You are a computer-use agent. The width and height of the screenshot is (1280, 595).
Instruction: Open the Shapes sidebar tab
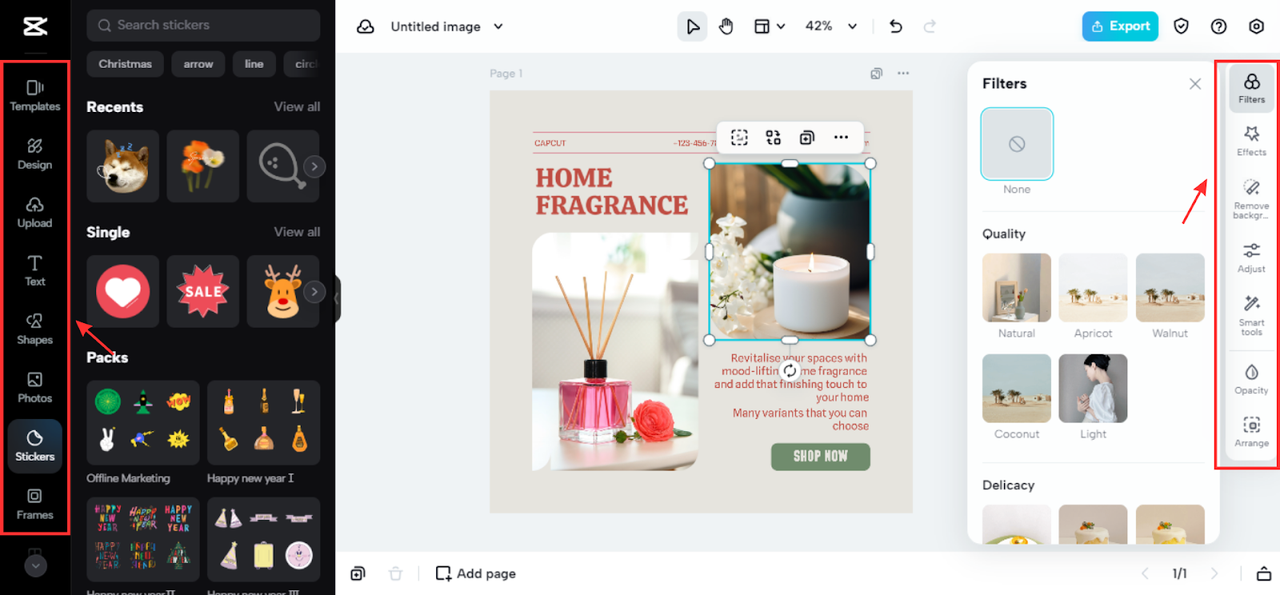[35, 329]
